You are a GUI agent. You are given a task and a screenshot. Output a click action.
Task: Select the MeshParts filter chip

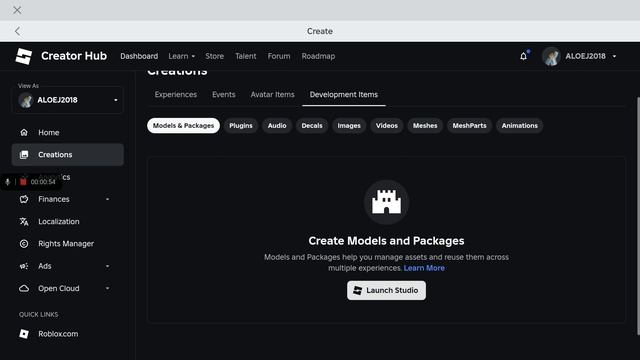(x=469, y=126)
